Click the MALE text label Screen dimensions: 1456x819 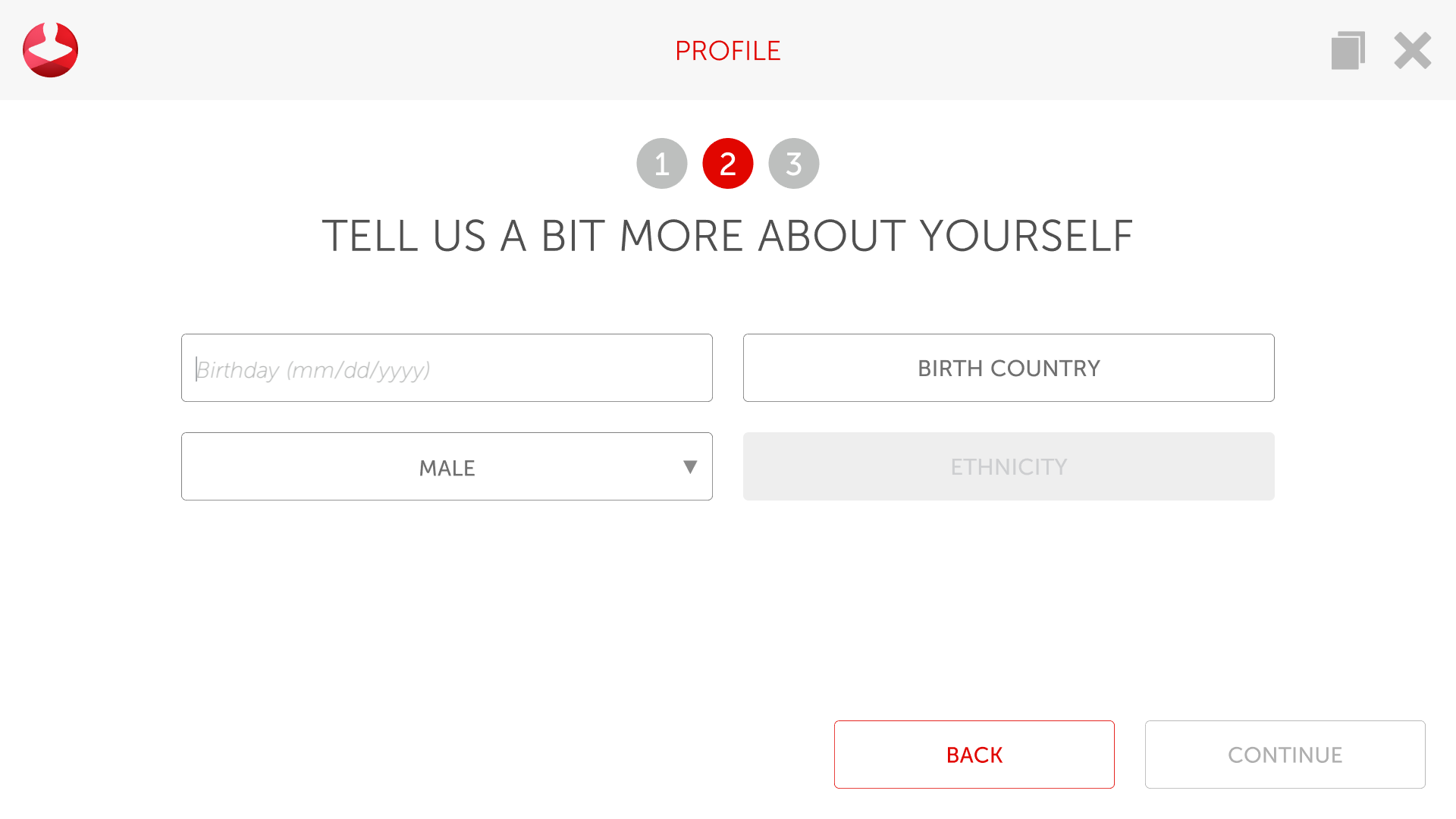point(447,468)
